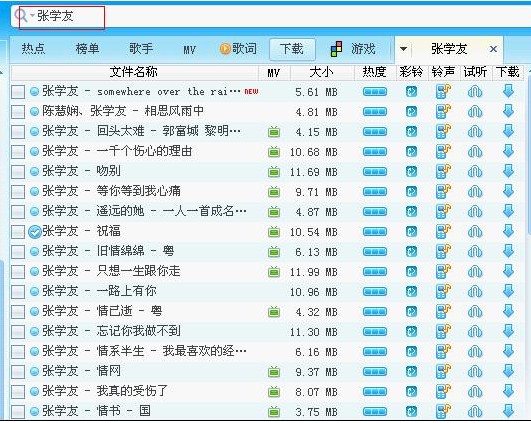531x423 pixels.
Task: Click the checked status icon beside 祝福
Action: point(35,232)
